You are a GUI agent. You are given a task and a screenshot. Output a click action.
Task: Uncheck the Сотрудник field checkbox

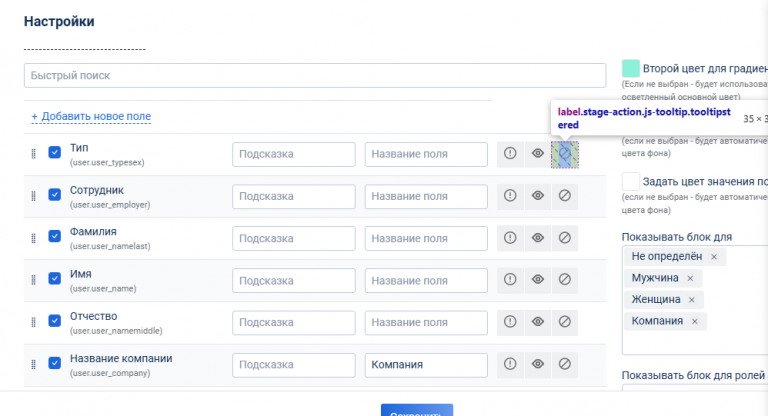[x=54, y=195]
